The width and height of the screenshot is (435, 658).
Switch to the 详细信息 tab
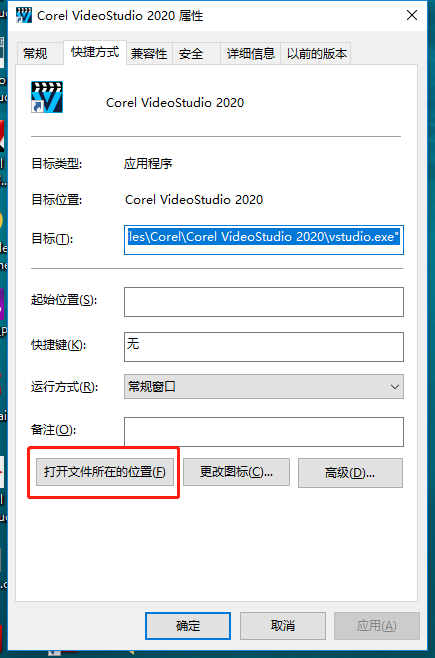tap(250, 54)
